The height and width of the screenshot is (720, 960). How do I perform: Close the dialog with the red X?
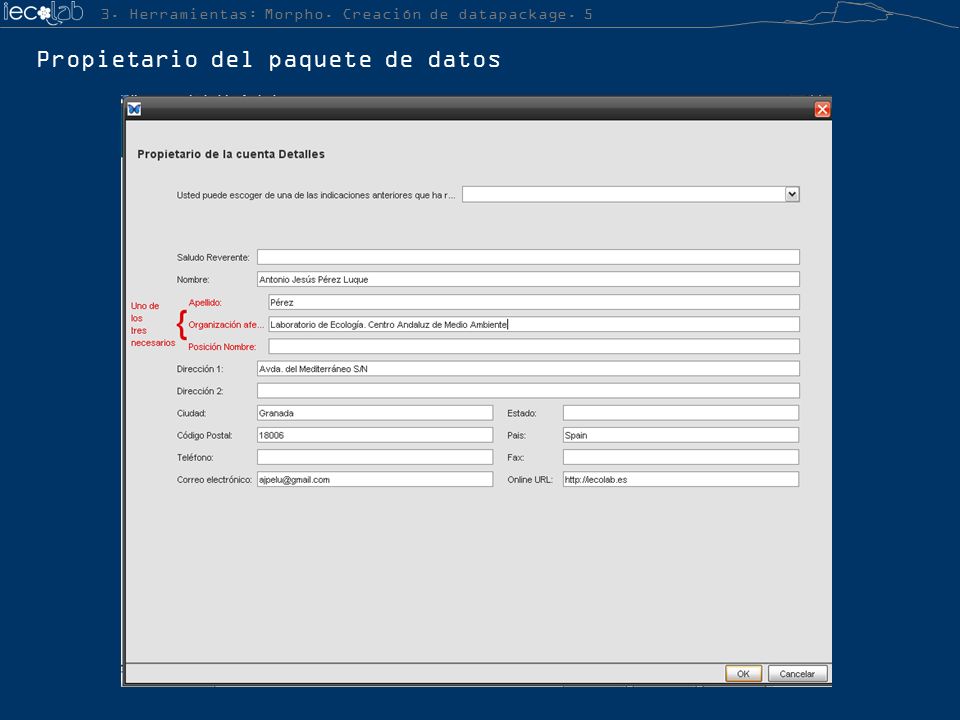tap(822, 110)
